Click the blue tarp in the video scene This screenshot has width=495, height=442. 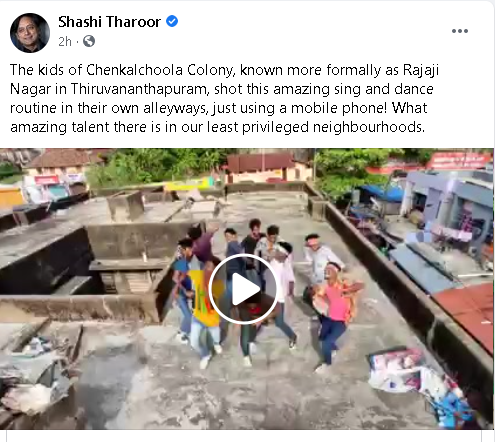(383, 193)
